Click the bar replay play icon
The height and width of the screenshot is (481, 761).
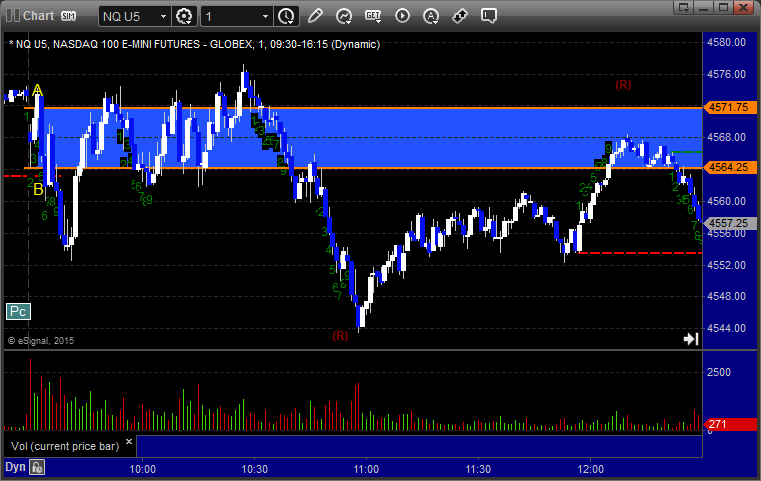402,16
